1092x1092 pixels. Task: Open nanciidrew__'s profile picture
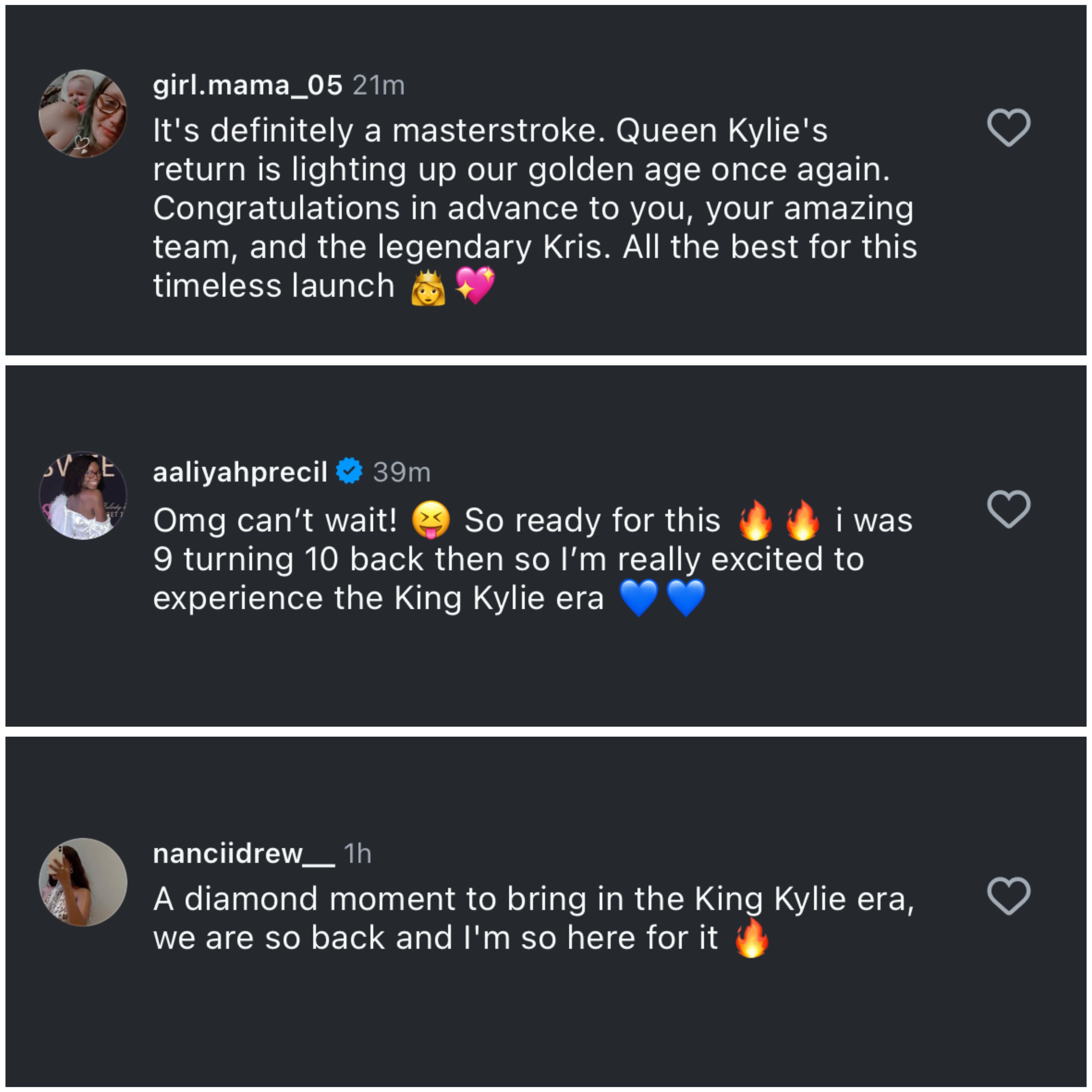point(83,882)
